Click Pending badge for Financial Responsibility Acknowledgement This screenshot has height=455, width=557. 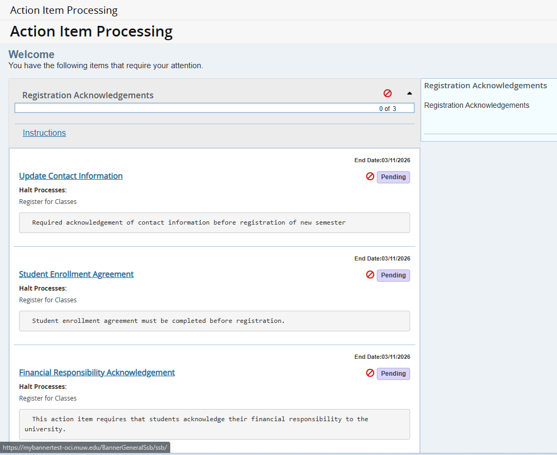tap(393, 374)
